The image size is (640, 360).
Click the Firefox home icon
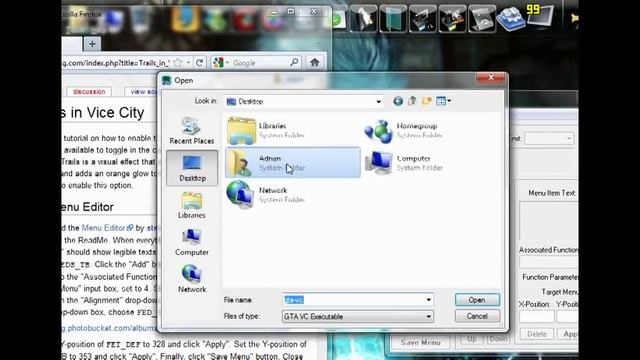coord(314,62)
